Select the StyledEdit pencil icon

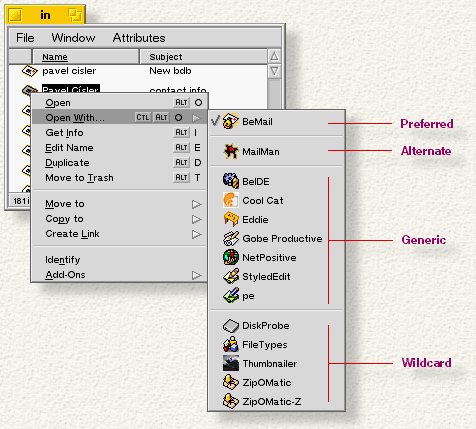coord(231,276)
